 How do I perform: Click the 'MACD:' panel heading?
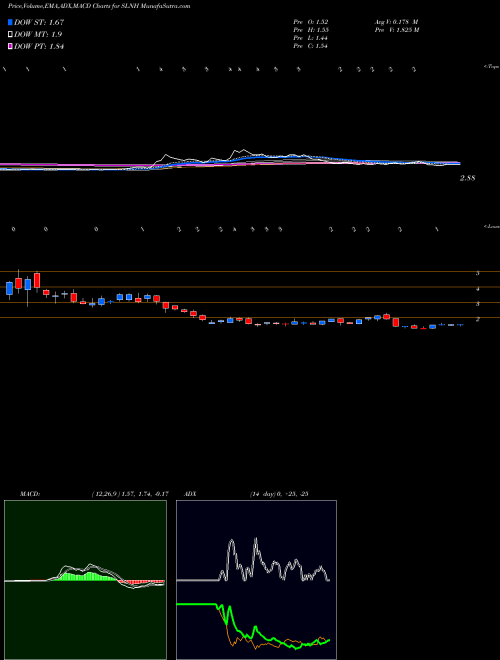pyautogui.click(x=30, y=494)
